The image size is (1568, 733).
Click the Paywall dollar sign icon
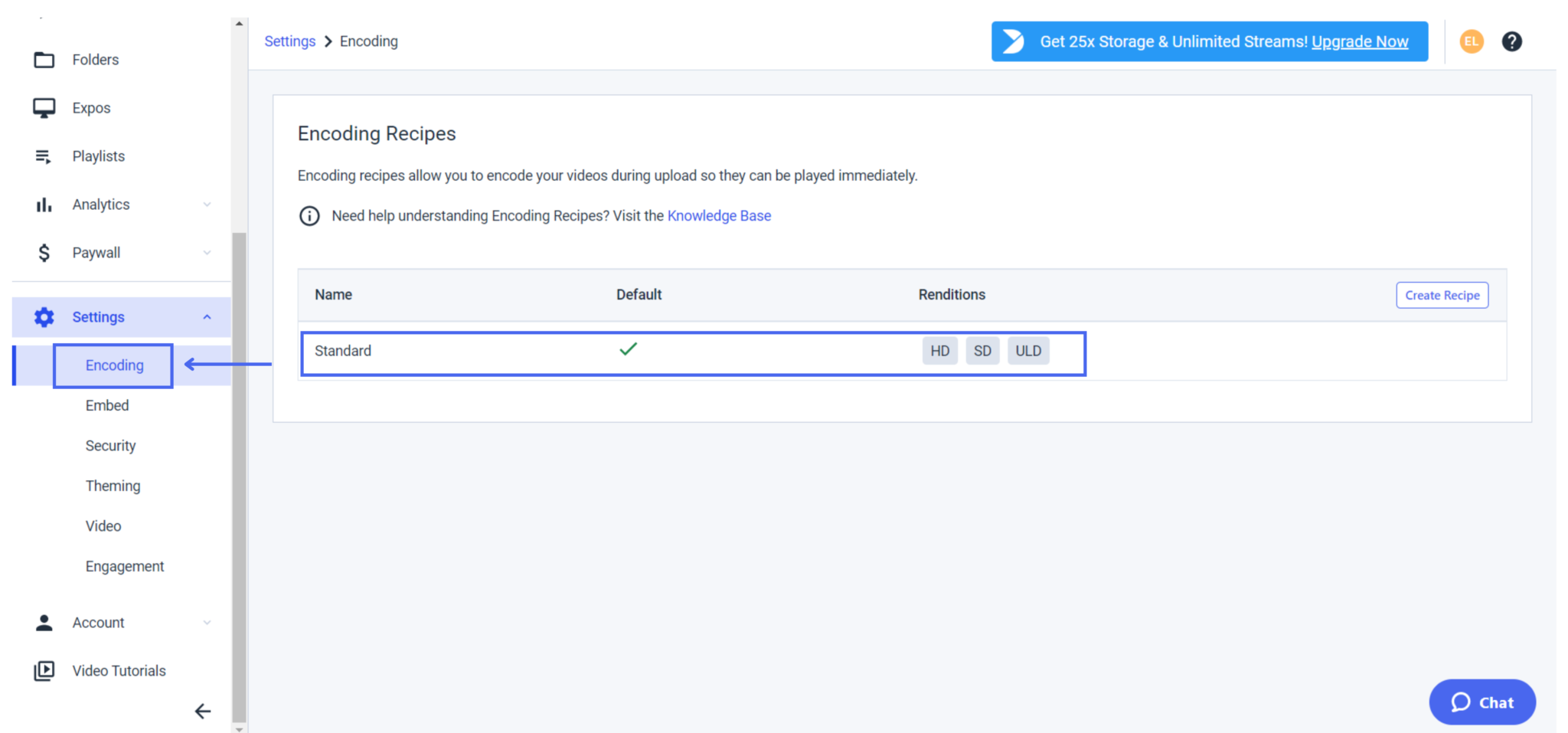click(44, 253)
